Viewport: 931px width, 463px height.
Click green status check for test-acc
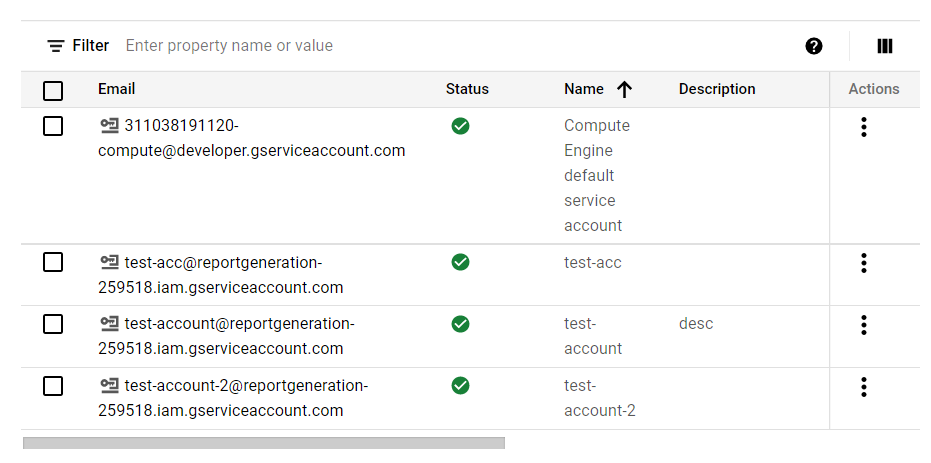pyautogui.click(x=460, y=262)
